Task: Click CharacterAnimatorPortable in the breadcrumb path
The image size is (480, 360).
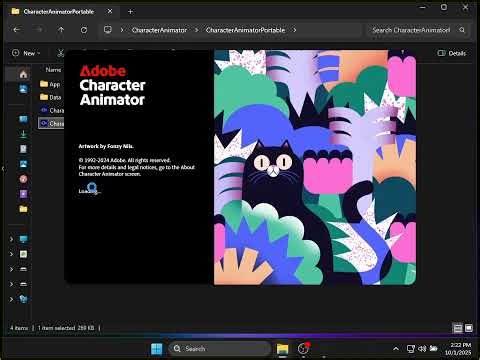Action: pos(245,30)
